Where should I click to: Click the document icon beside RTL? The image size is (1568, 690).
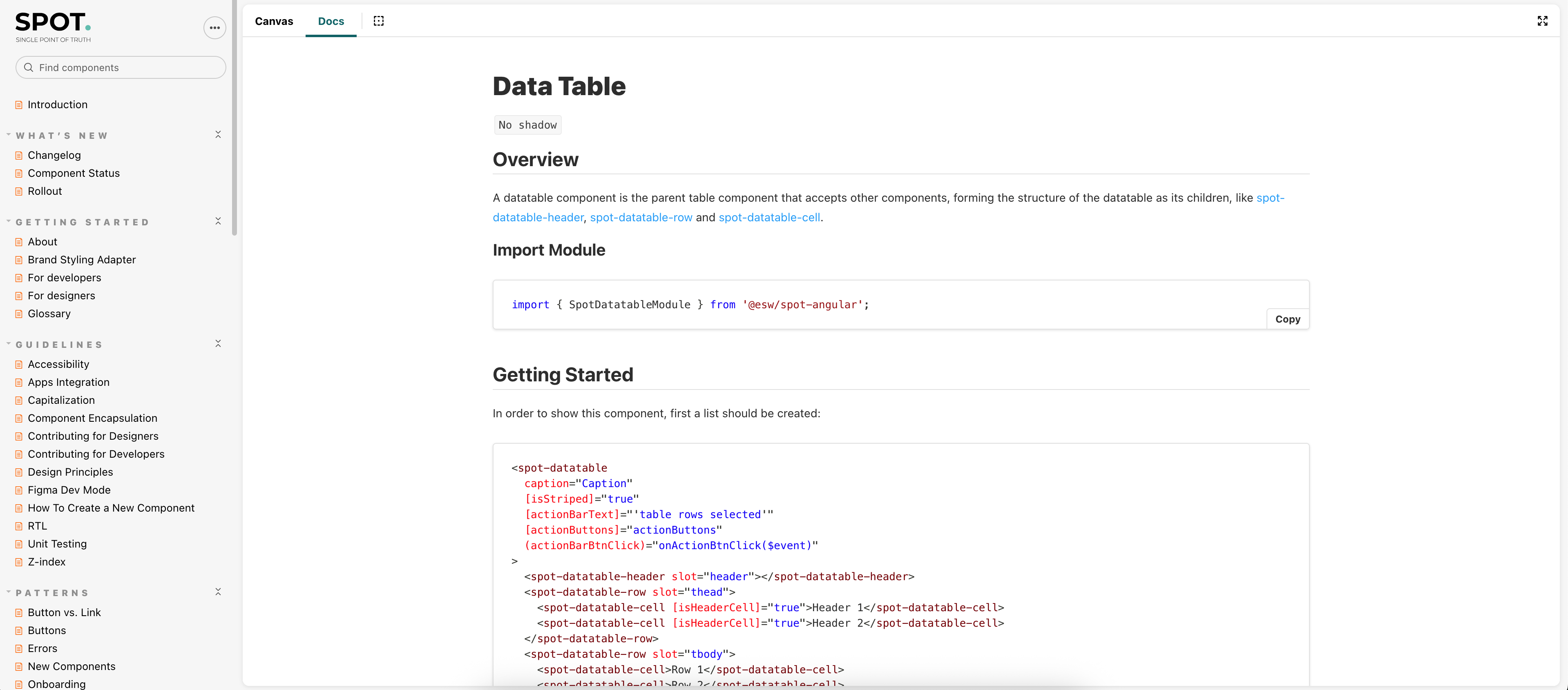tap(19, 526)
